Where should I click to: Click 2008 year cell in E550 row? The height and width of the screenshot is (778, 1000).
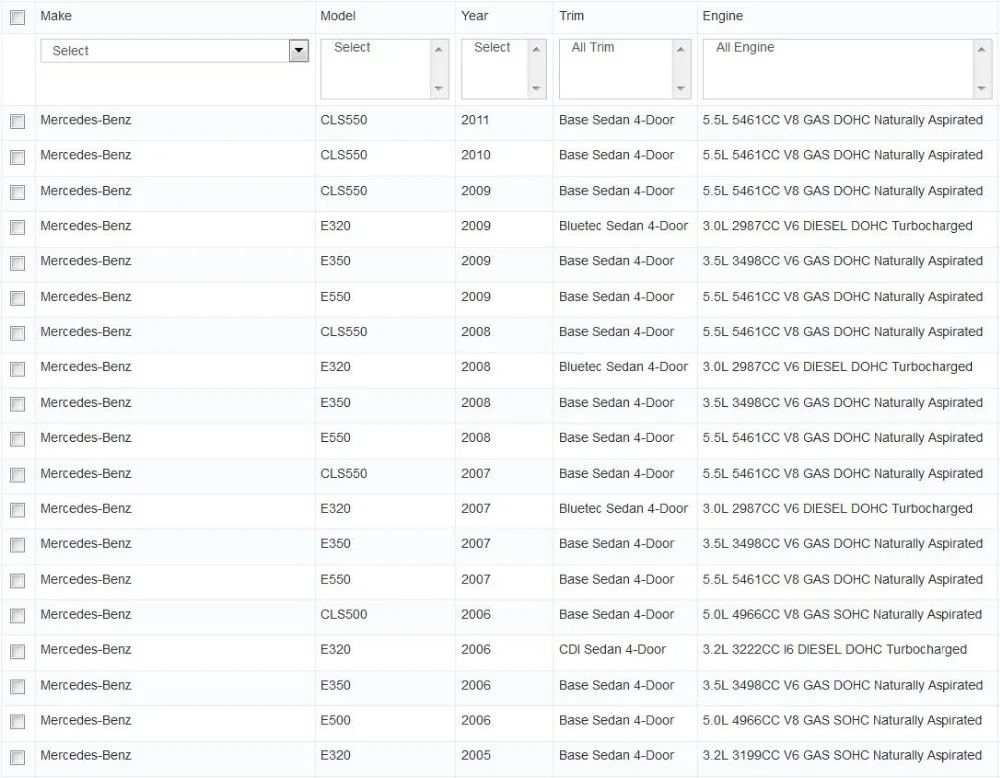476,437
